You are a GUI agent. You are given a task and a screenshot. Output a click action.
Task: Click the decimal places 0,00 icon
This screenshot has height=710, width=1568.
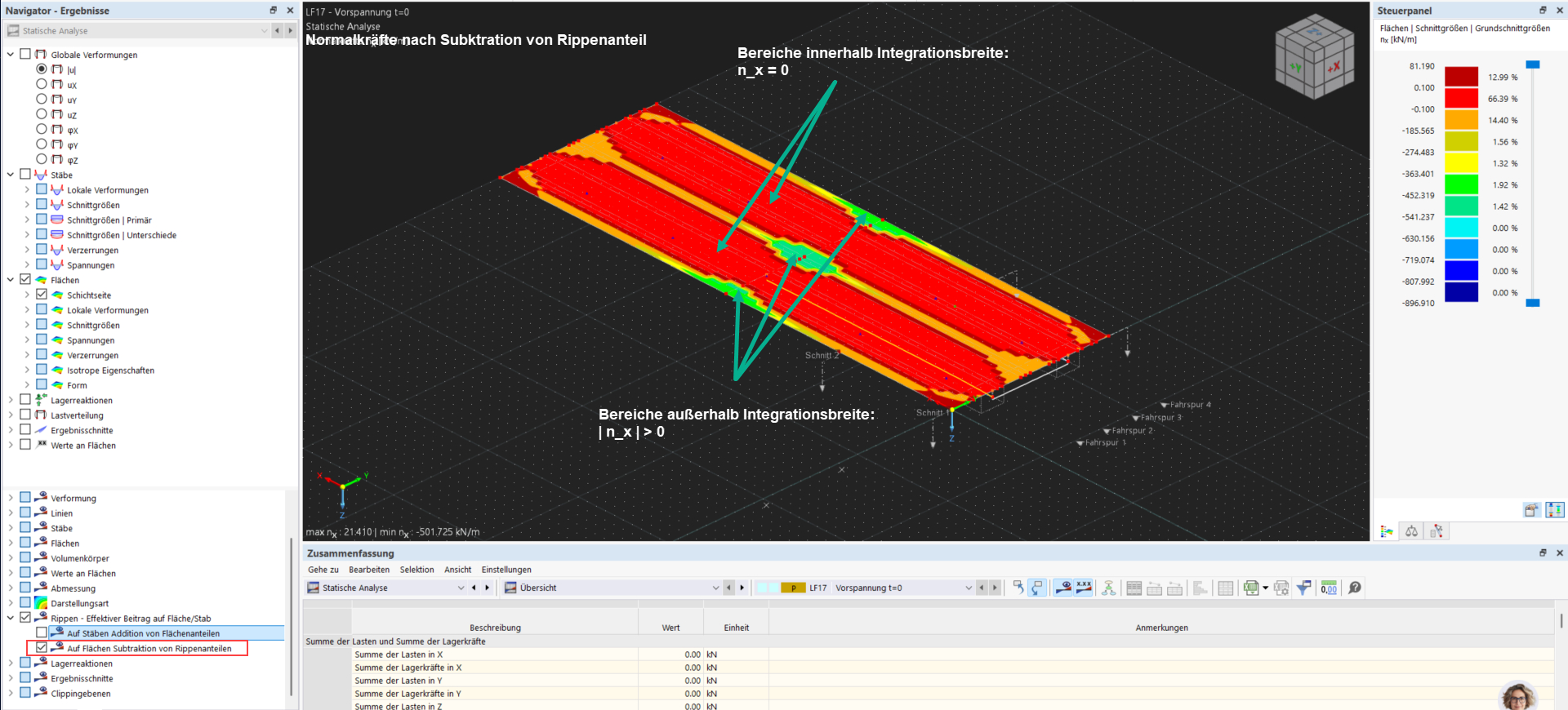pos(1329,588)
